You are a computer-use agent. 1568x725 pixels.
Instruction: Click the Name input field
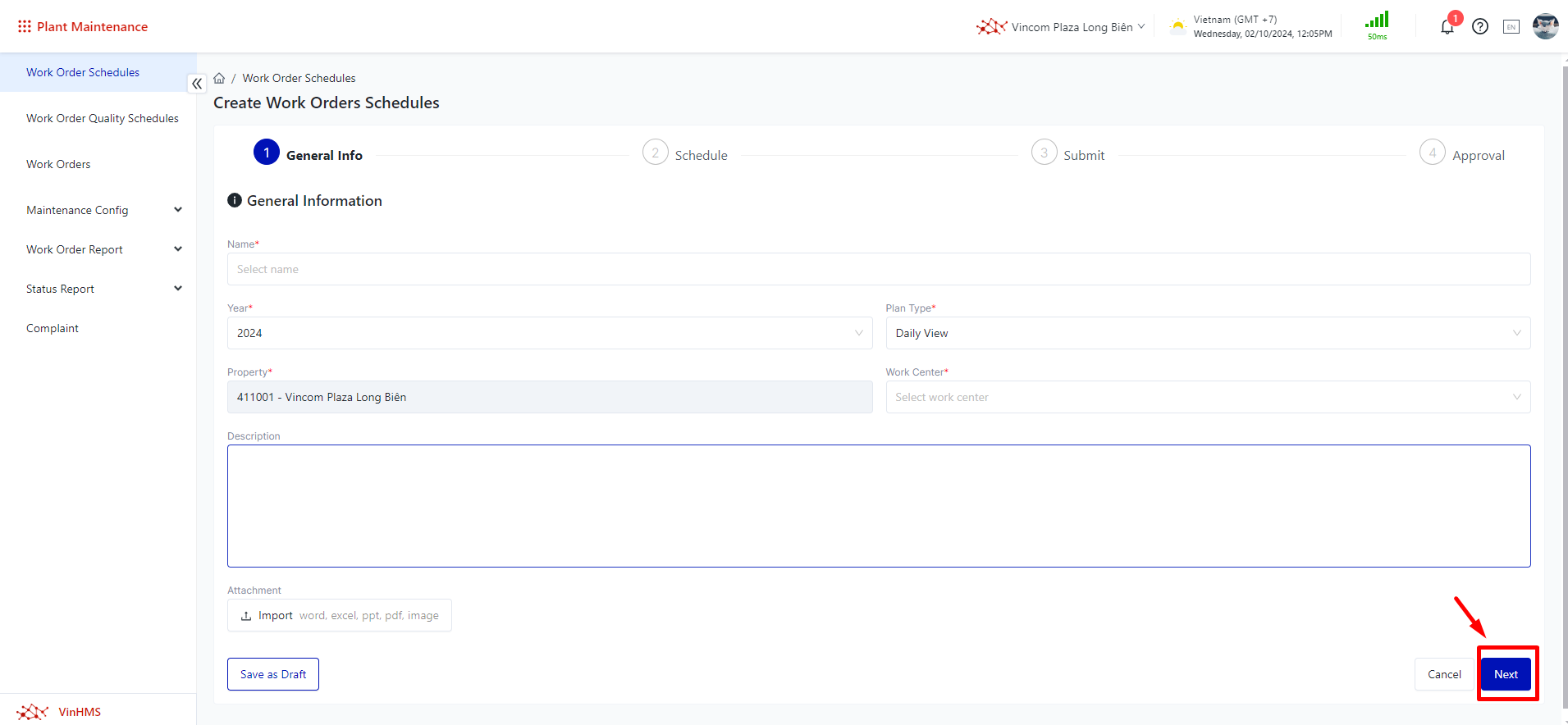coord(878,269)
